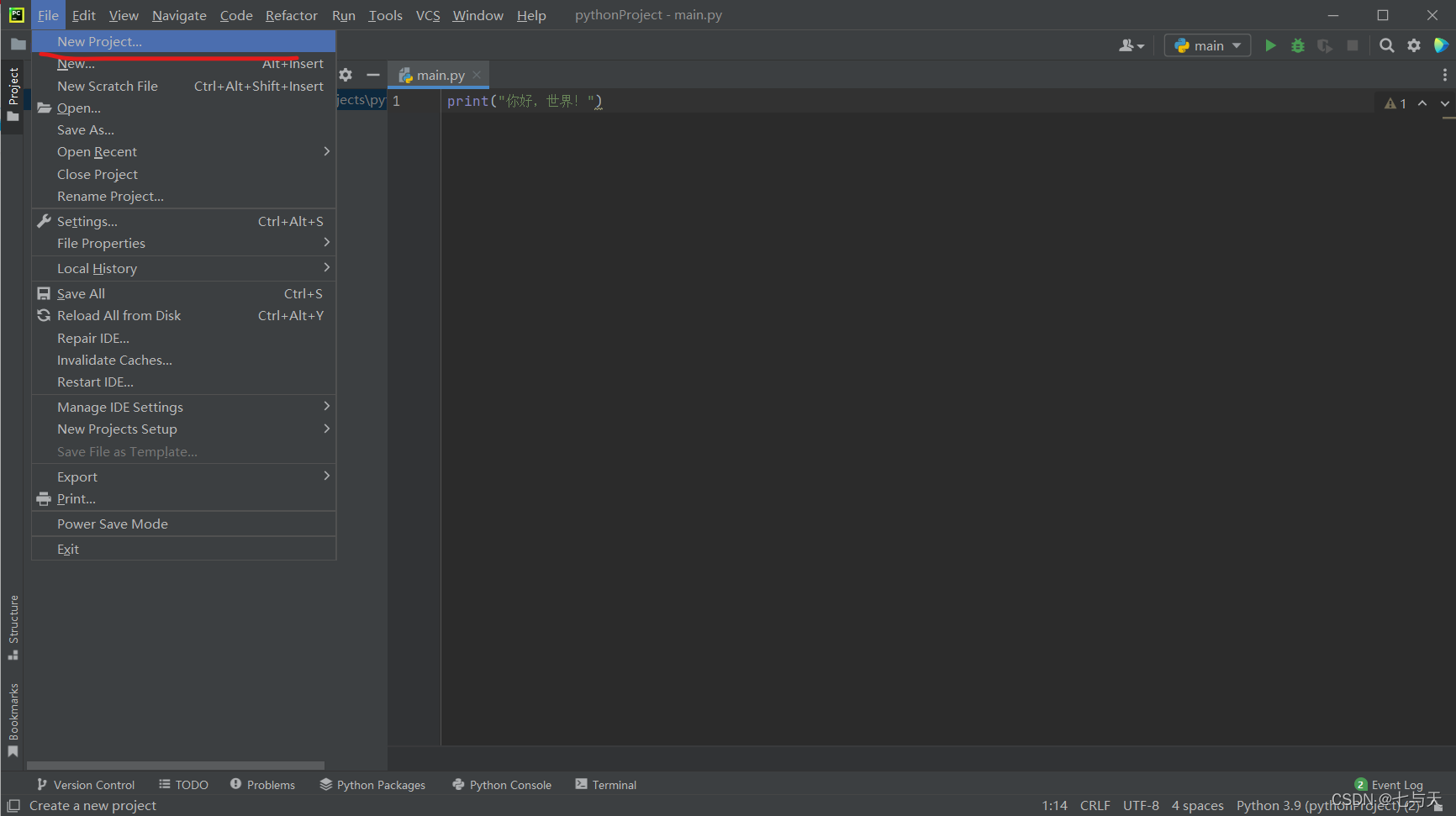Hide project panel with minus icon
The width and height of the screenshot is (1456, 816).
coord(373,75)
